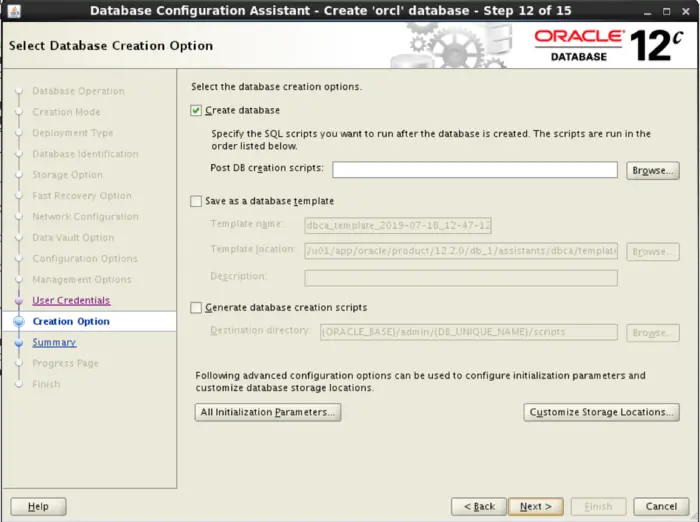Click the Database Identification step label

85,154
